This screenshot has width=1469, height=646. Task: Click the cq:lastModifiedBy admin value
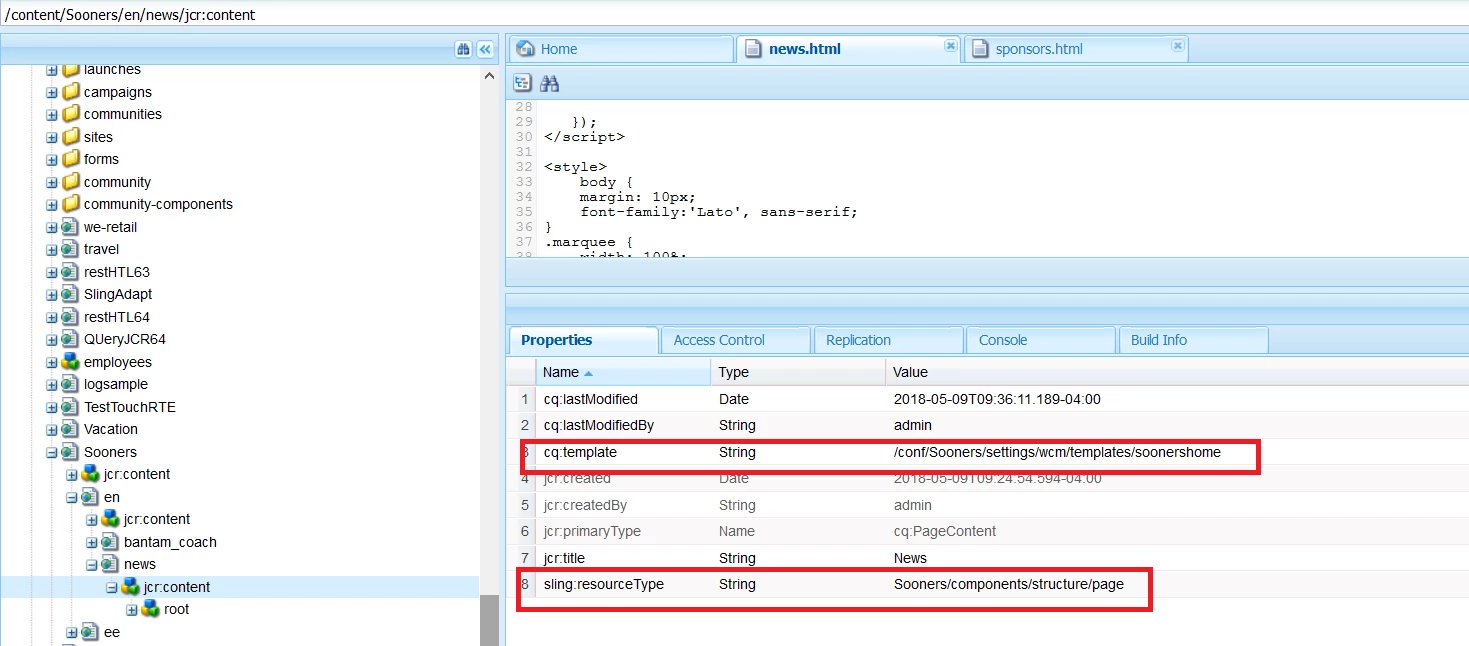912,425
